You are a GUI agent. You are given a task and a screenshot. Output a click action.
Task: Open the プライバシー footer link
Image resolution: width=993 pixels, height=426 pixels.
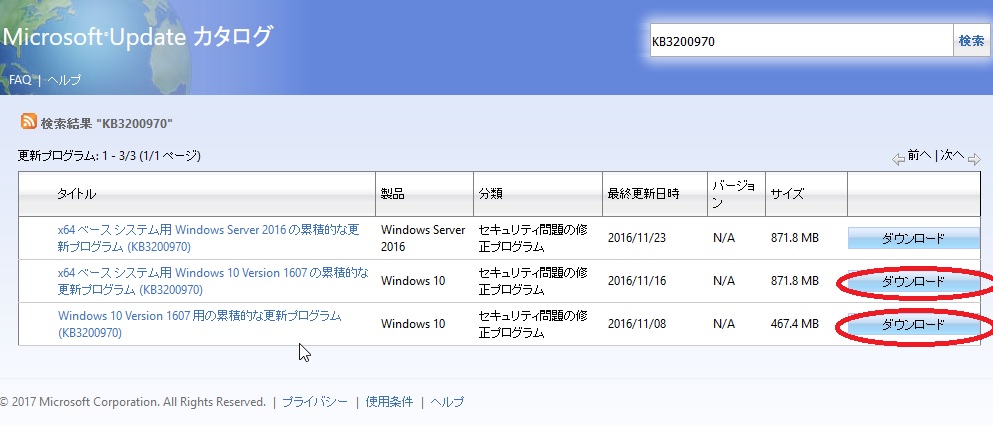click(315, 402)
